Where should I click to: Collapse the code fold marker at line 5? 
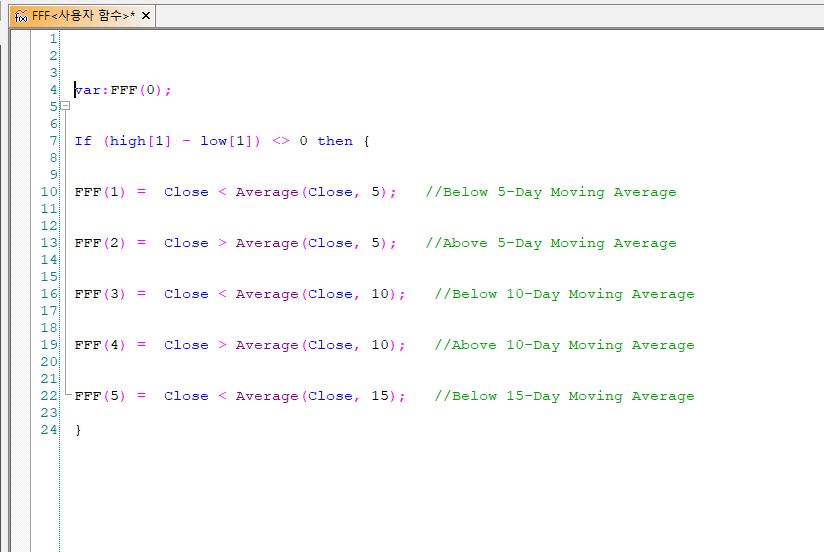65,106
